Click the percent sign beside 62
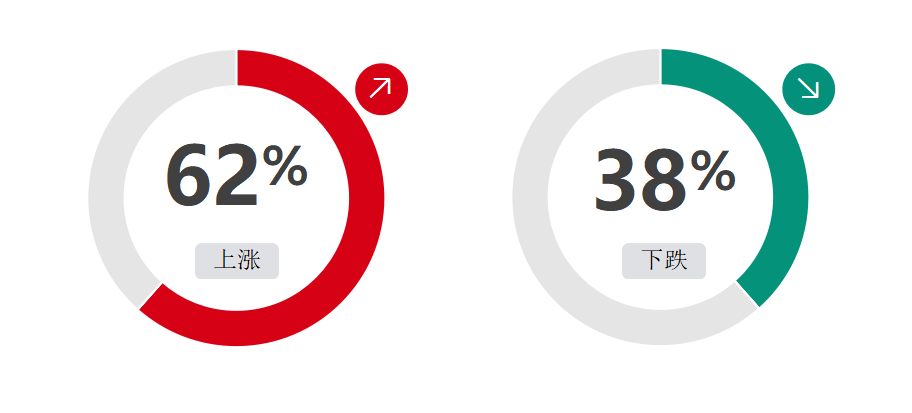 [285, 165]
